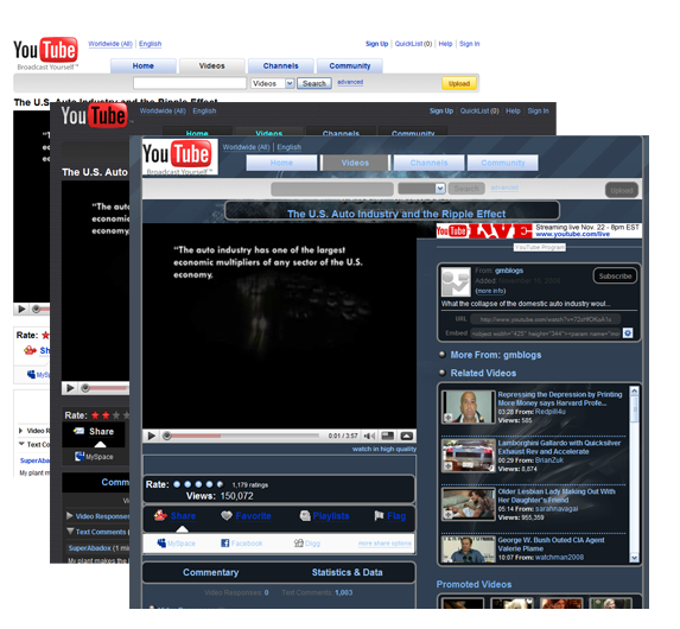Open embed customize gear icon
Screen dimensions: 680x629
click(627, 333)
